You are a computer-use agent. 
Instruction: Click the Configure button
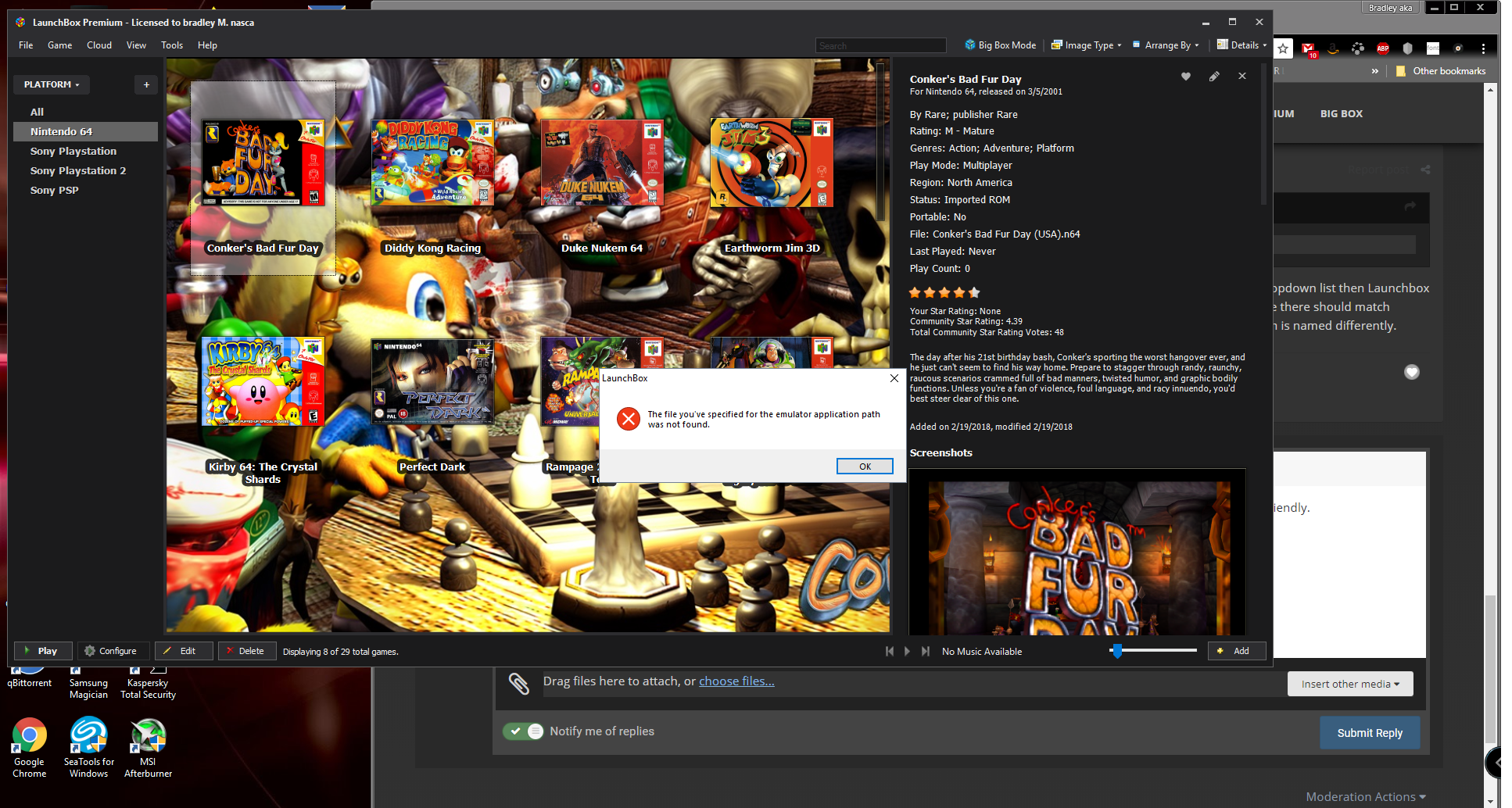113,651
